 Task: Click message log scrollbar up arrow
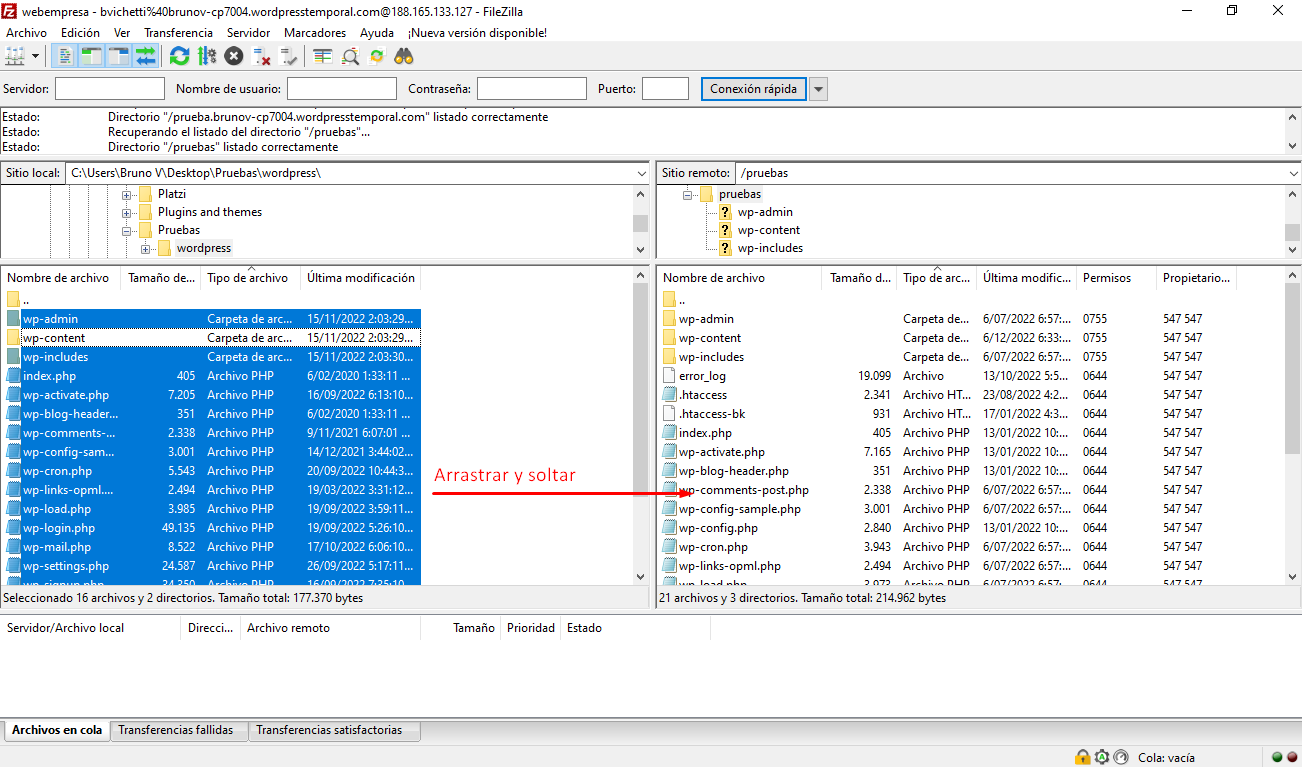point(1292,116)
